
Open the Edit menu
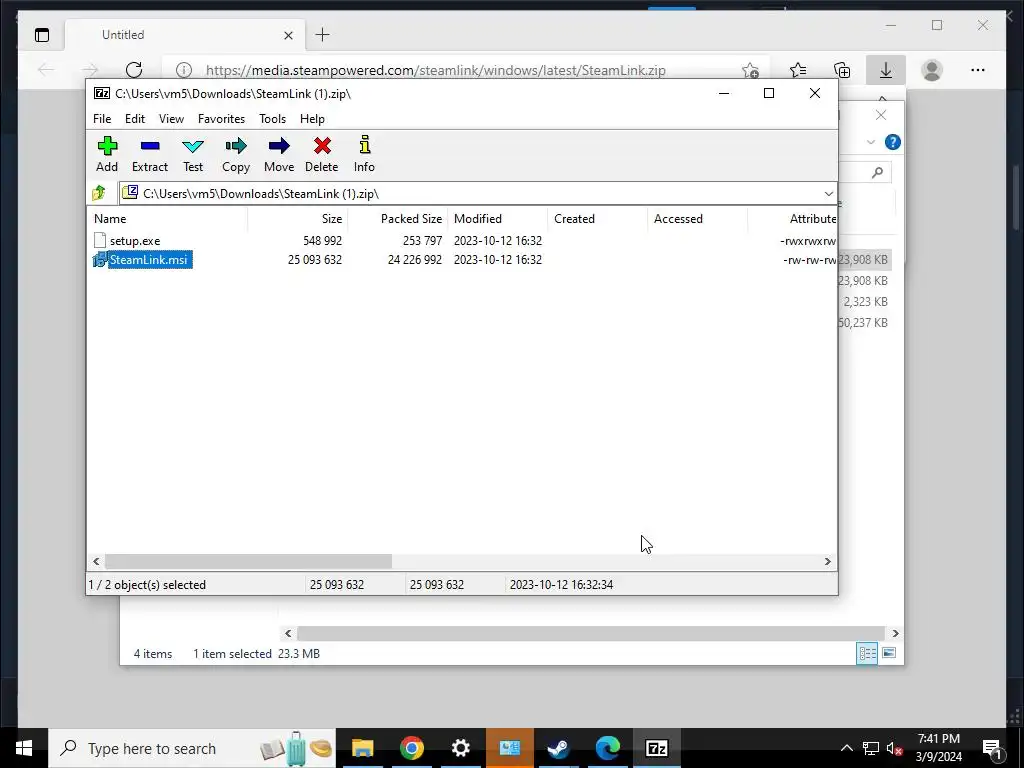coord(135,119)
